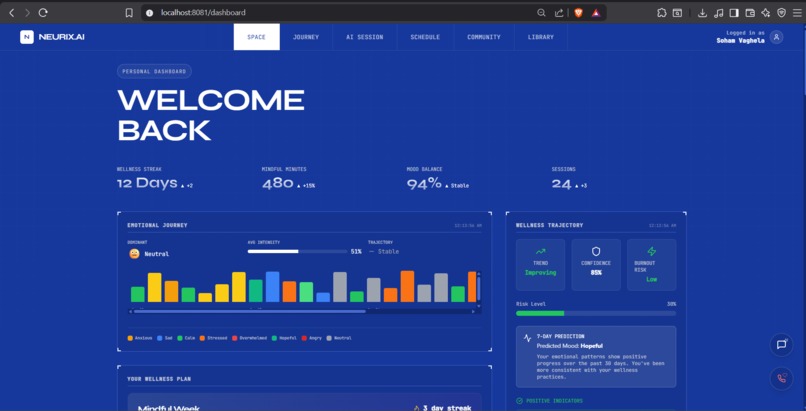
Task: Click the floating phone call button
Action: point(781,379)
